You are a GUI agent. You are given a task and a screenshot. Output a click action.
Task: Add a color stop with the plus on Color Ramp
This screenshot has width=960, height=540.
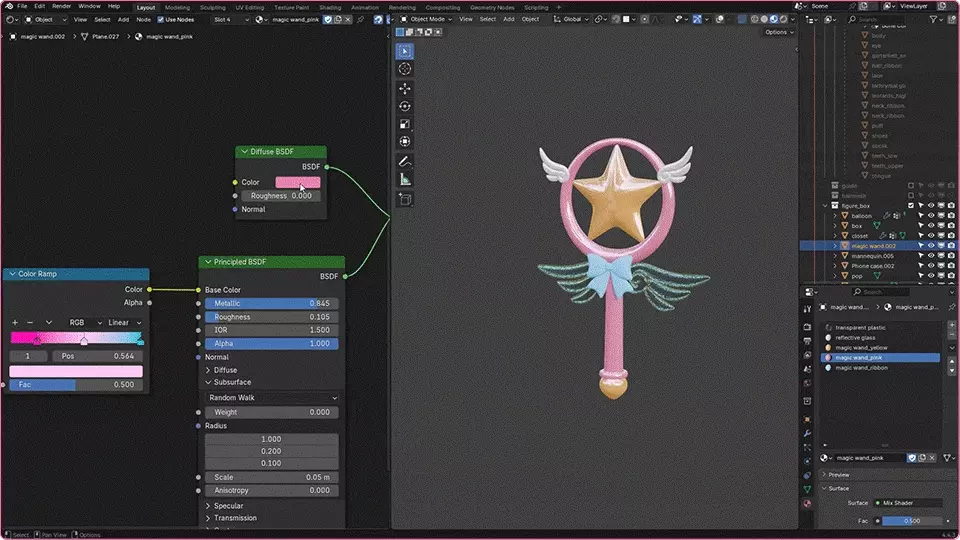[x=15, y=323]
